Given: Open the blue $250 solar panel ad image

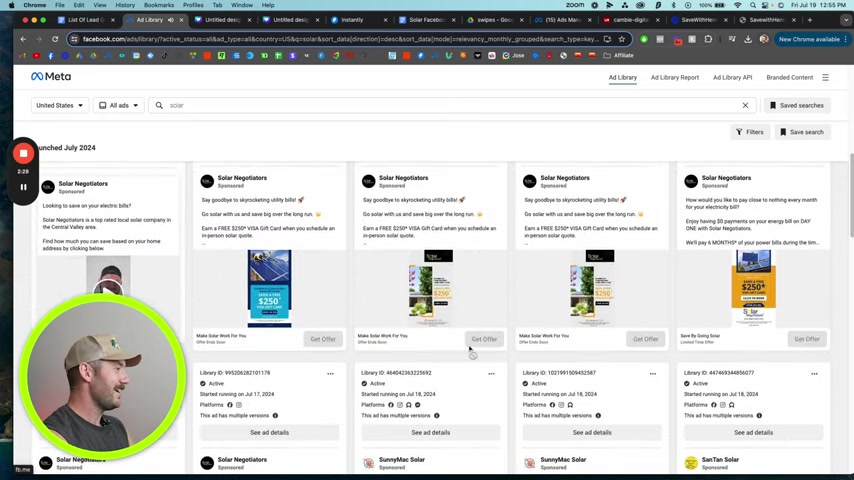Looking at the screenshot, I should point(270,289).
